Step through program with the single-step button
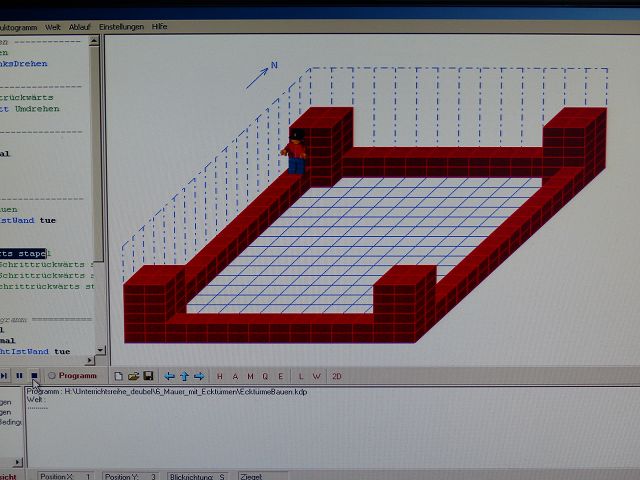The width and height of the screenshot is (640, 480). 4,376
